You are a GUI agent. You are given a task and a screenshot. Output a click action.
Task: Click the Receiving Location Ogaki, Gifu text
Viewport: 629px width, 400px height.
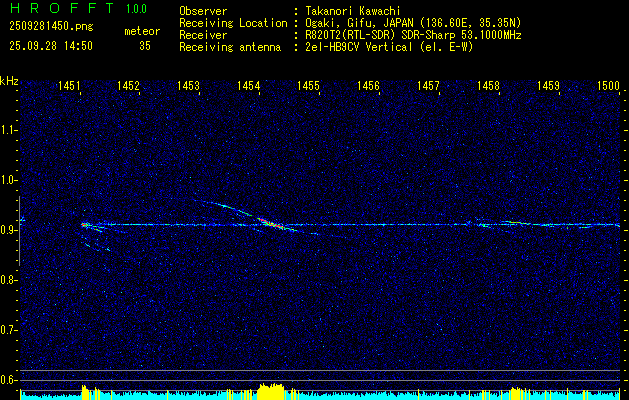click(413, 23)
